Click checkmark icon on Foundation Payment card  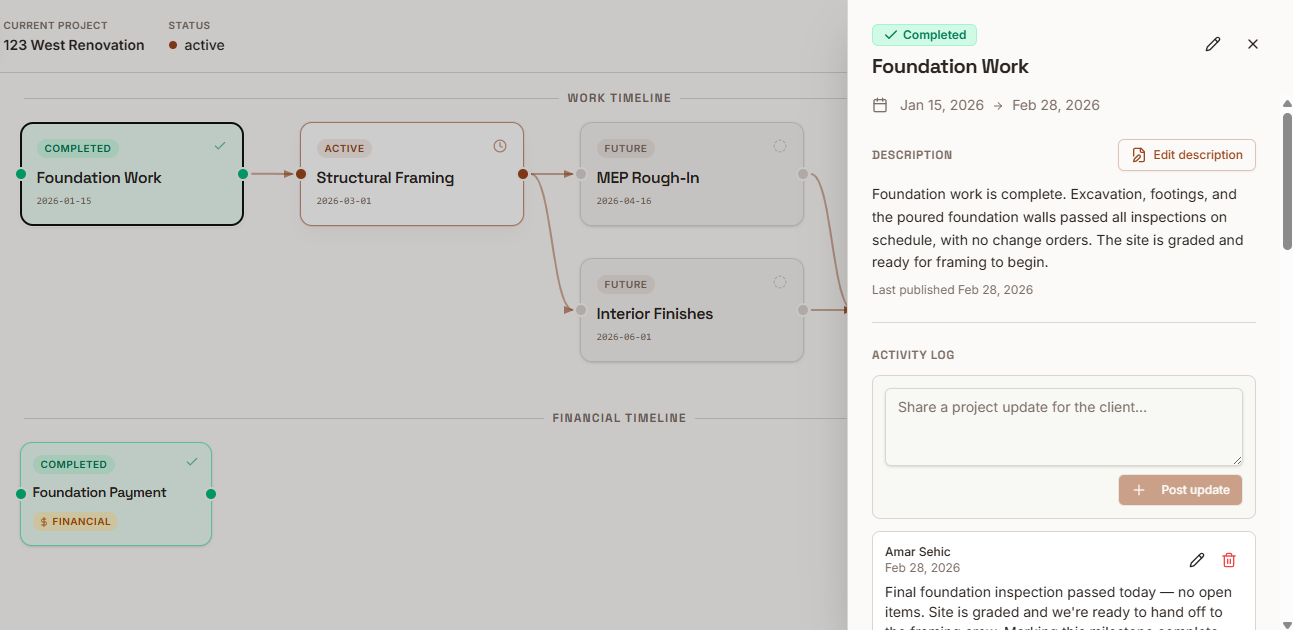coord(192,462)
